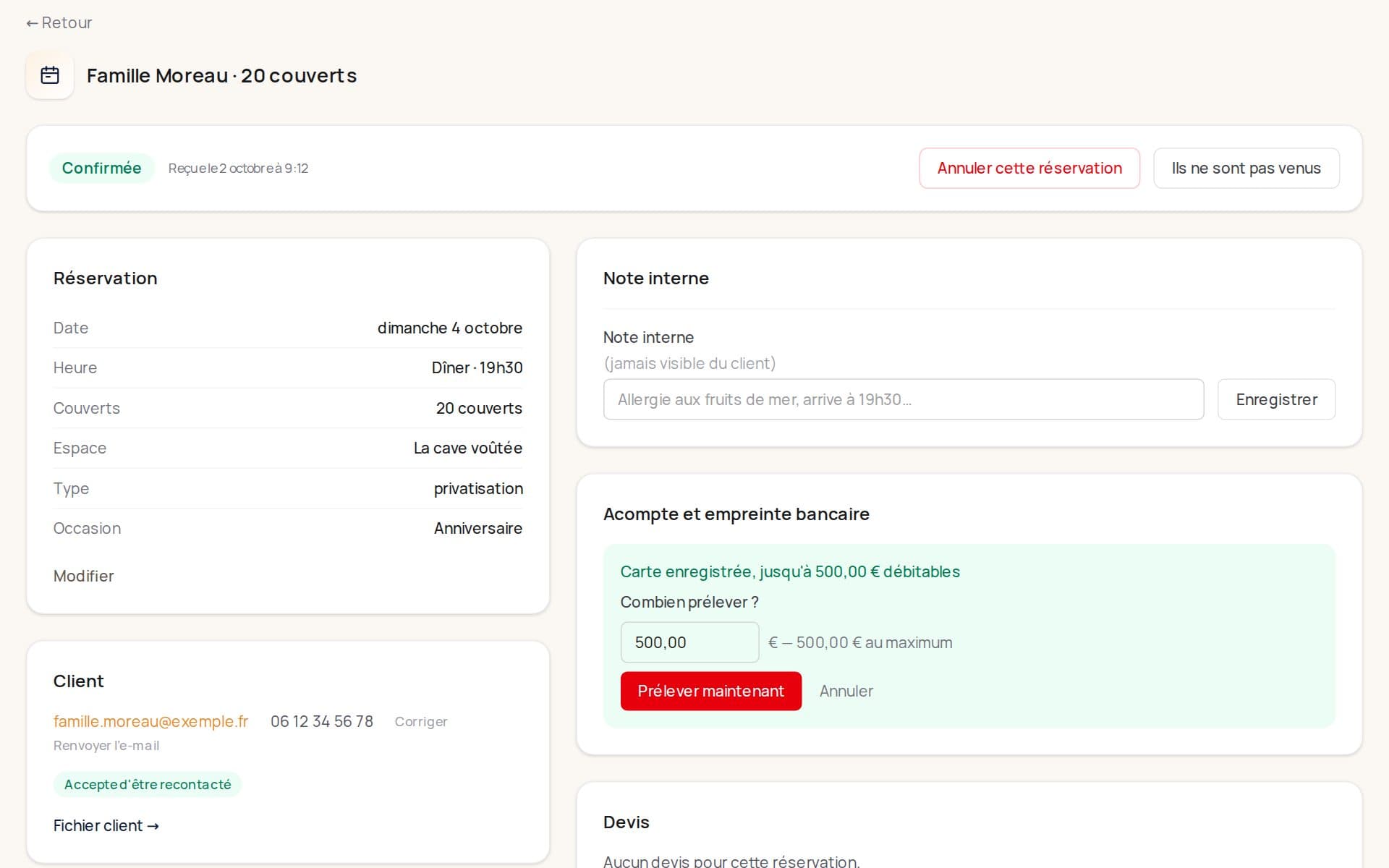The image size is (1389, 868).
Task: Click Annuler cette réservation button
Action: coord(1029,168)
